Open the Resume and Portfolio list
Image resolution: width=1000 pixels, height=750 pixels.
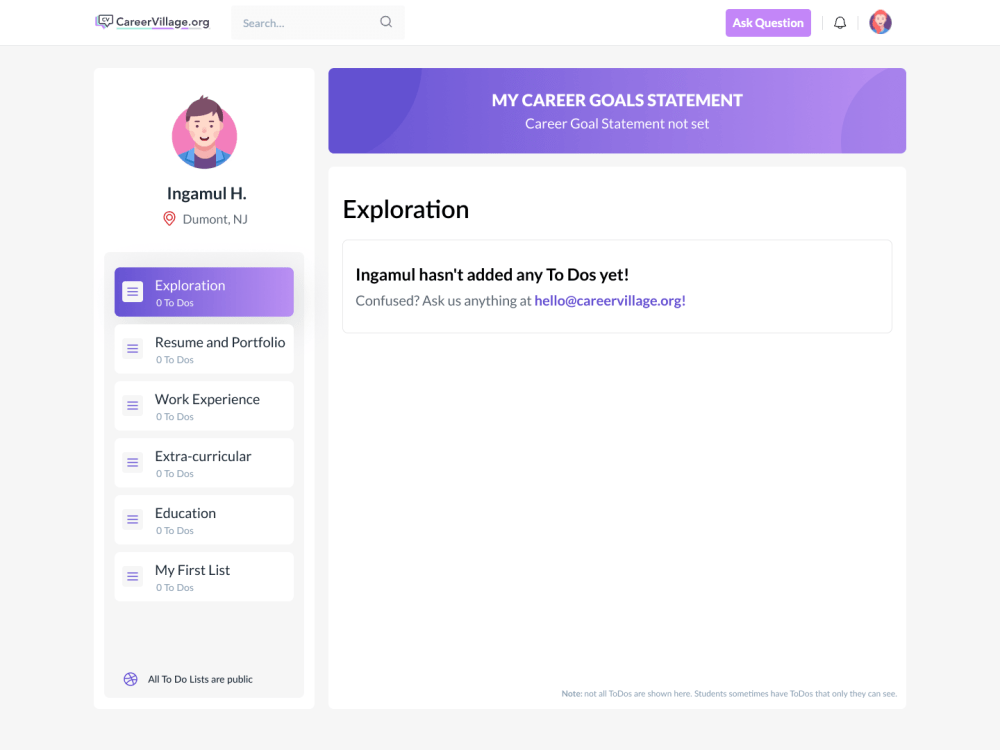[x=204, y=349]
